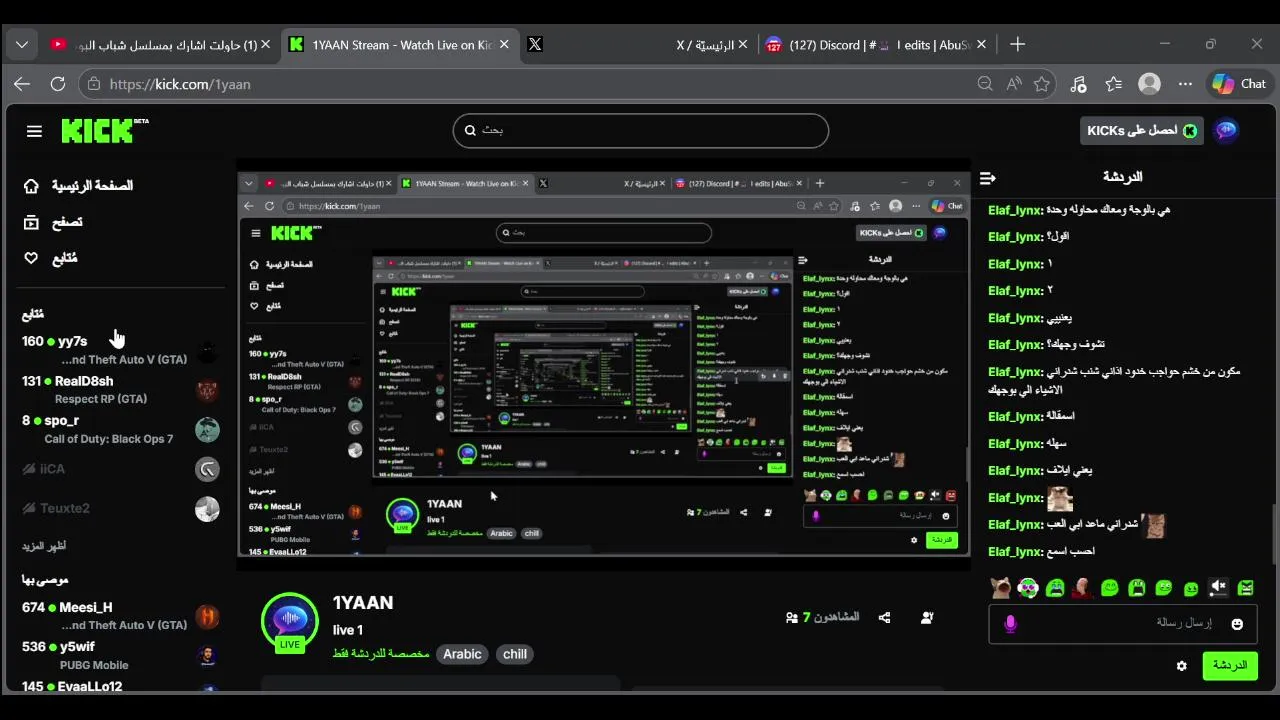Open Edge favorites list icon
This screenshot has width=1280, height=720.
pyautogui.click(x=1114, y=84)
